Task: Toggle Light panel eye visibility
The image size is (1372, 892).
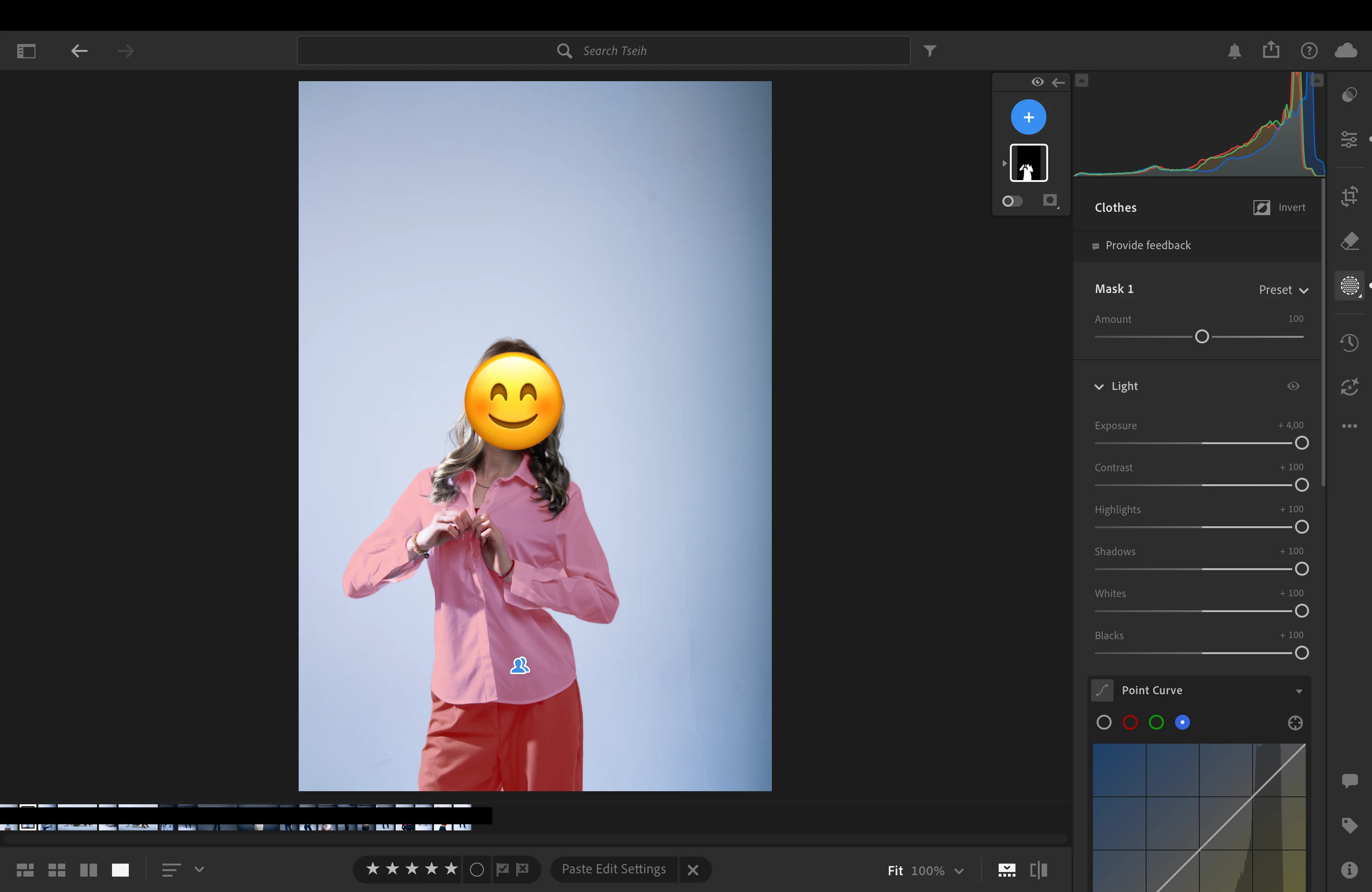Action: 1293,386
